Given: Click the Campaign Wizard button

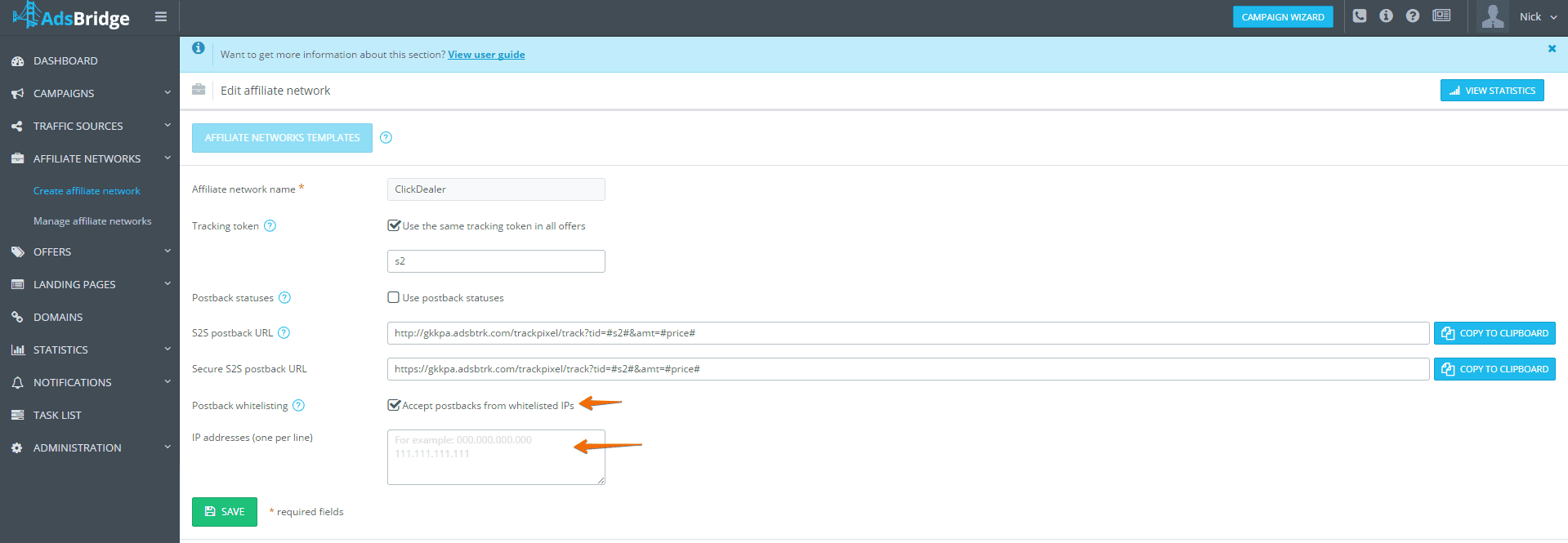Looking at the screenshot, I should click(1283, 17).
